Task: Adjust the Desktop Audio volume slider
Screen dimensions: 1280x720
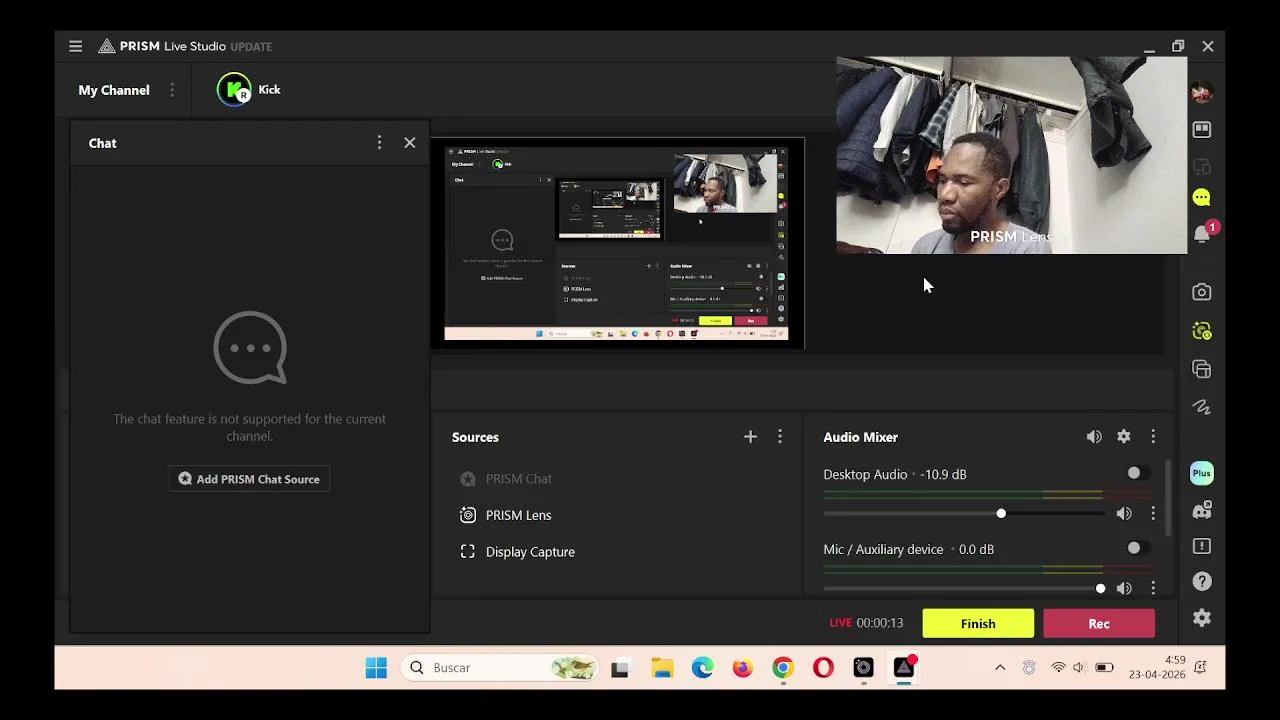Action: coord(962,514)
